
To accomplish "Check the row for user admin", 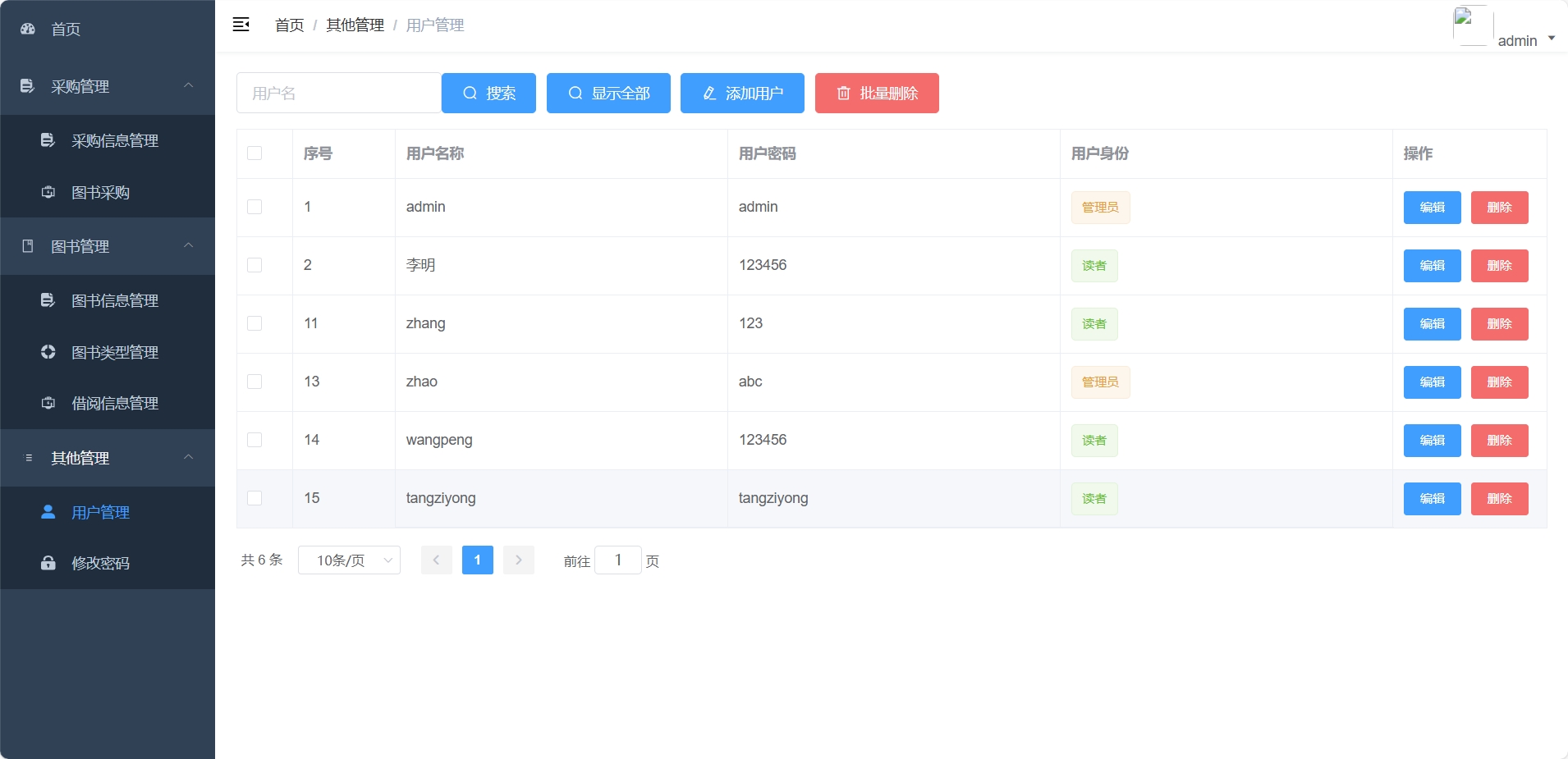I will (254, 207).
